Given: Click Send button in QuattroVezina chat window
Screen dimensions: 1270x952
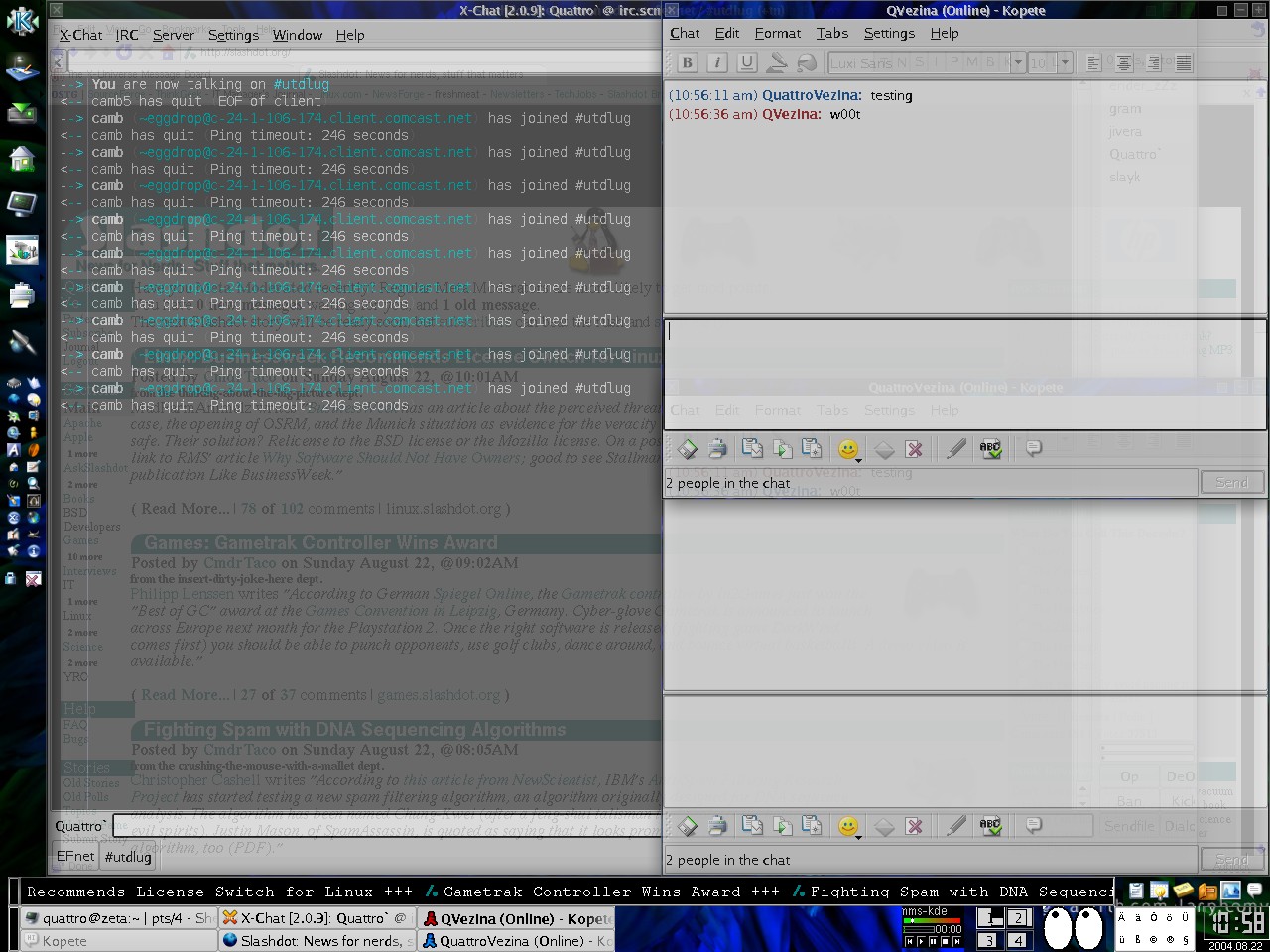Looking at the screenshot, I should [x=1231, y=859].
